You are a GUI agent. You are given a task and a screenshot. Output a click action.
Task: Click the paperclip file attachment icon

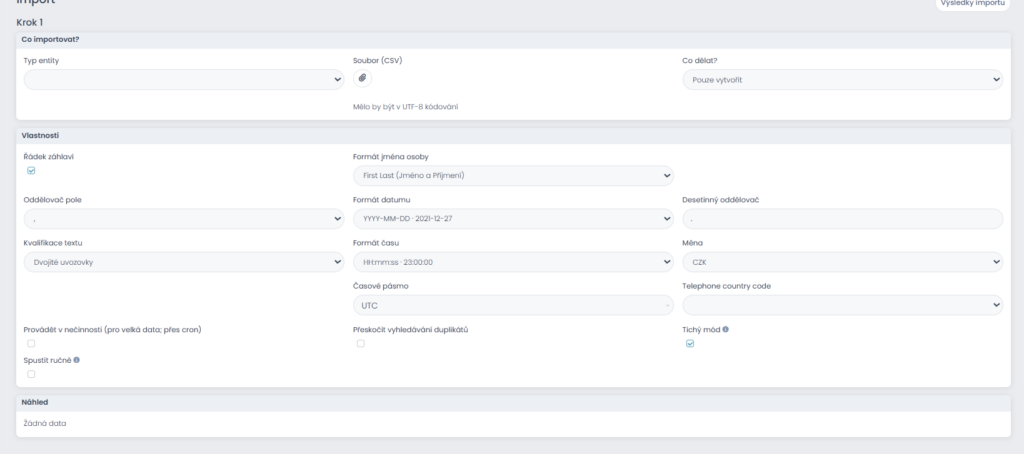click(x=362, y=79)
